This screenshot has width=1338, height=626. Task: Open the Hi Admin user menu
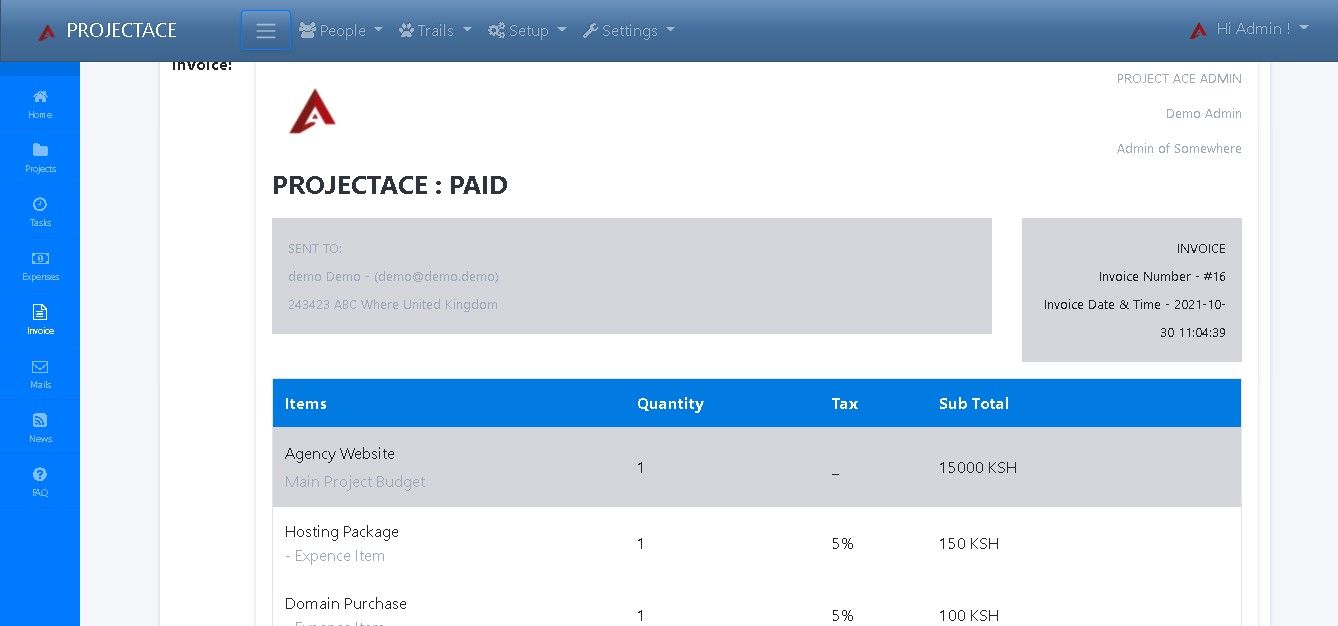1249,30
